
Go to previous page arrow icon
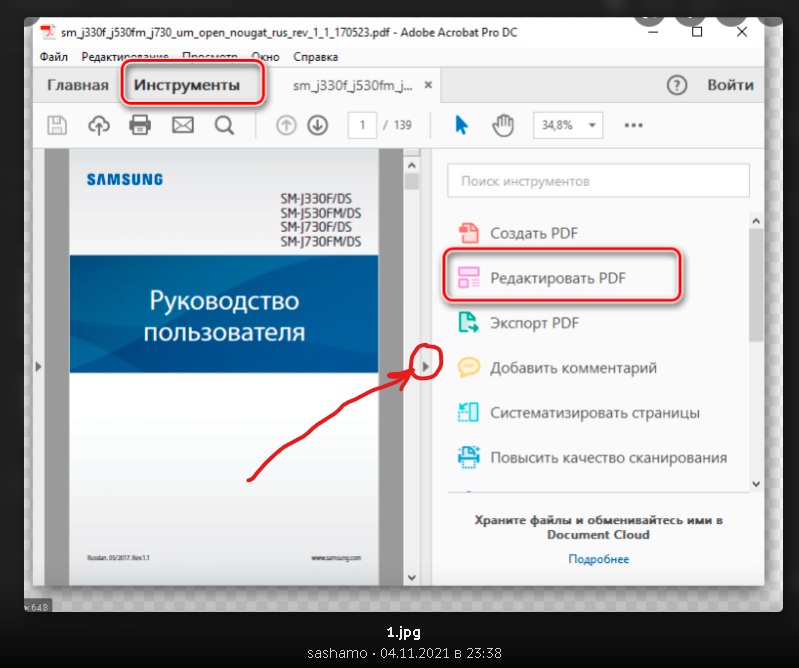tap(286, 125)
